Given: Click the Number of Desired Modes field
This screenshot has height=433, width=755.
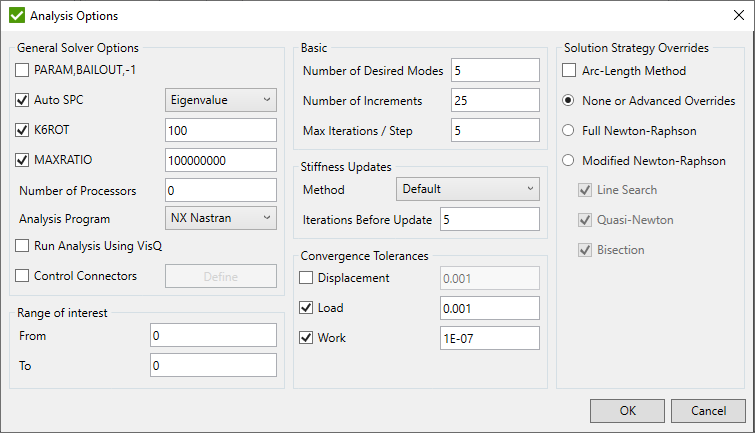Looking at the screenshot, I should 495,71.
